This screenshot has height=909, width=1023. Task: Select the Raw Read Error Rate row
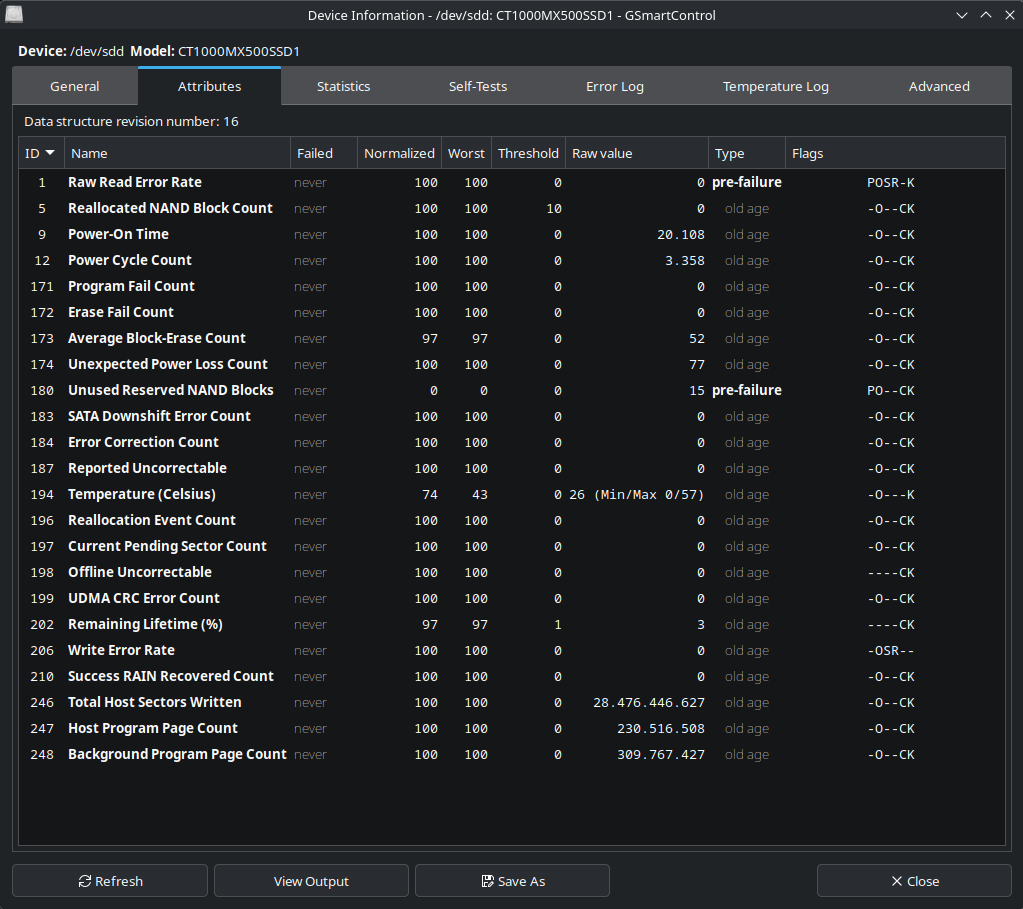(x=512, y=182)
